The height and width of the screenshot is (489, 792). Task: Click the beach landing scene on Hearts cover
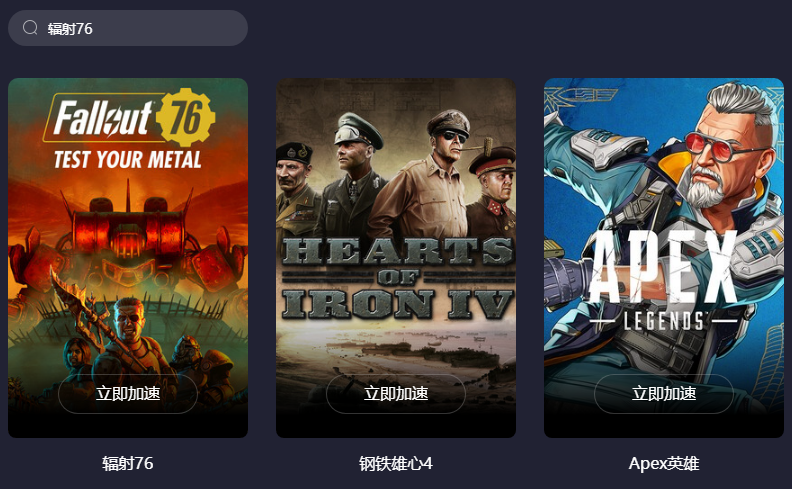[397, 351]
